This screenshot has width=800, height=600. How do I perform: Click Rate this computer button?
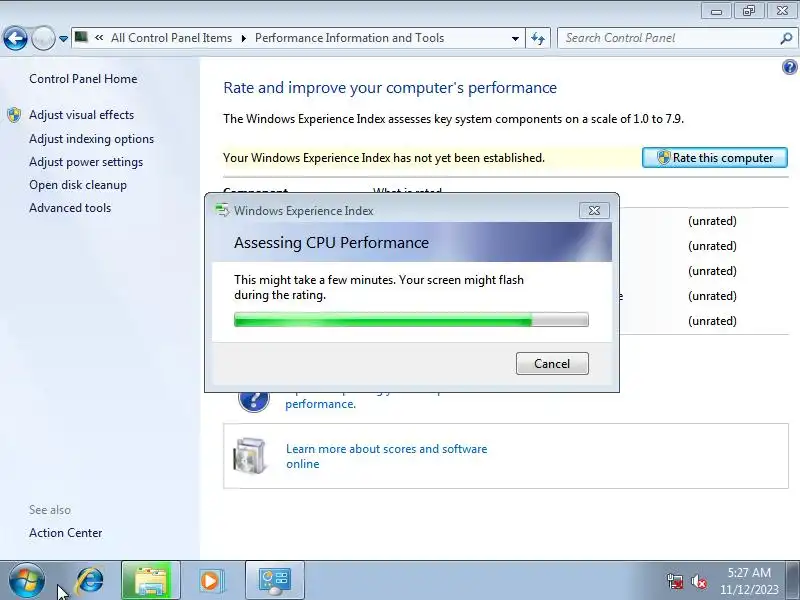[x=715, y=158]
